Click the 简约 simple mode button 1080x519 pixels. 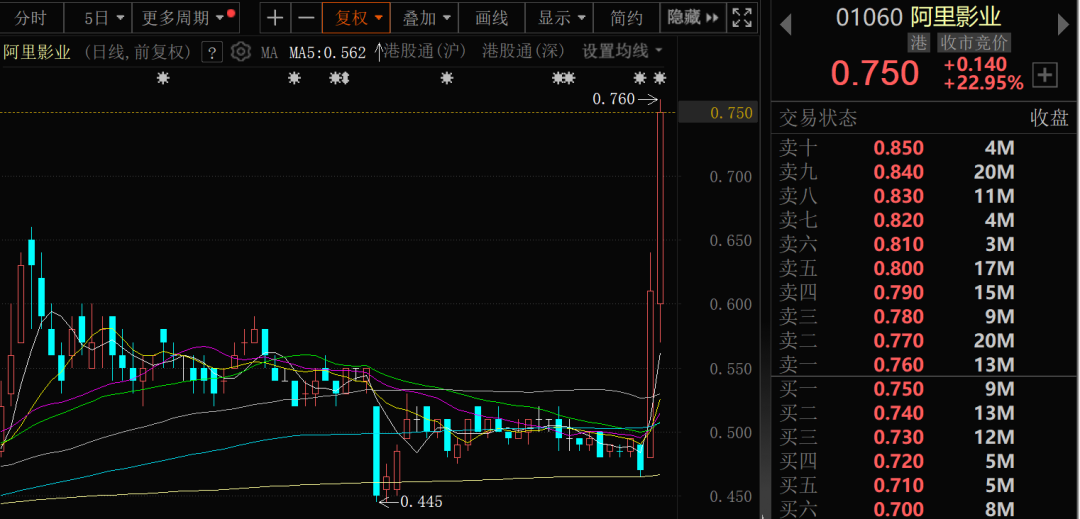627,18
